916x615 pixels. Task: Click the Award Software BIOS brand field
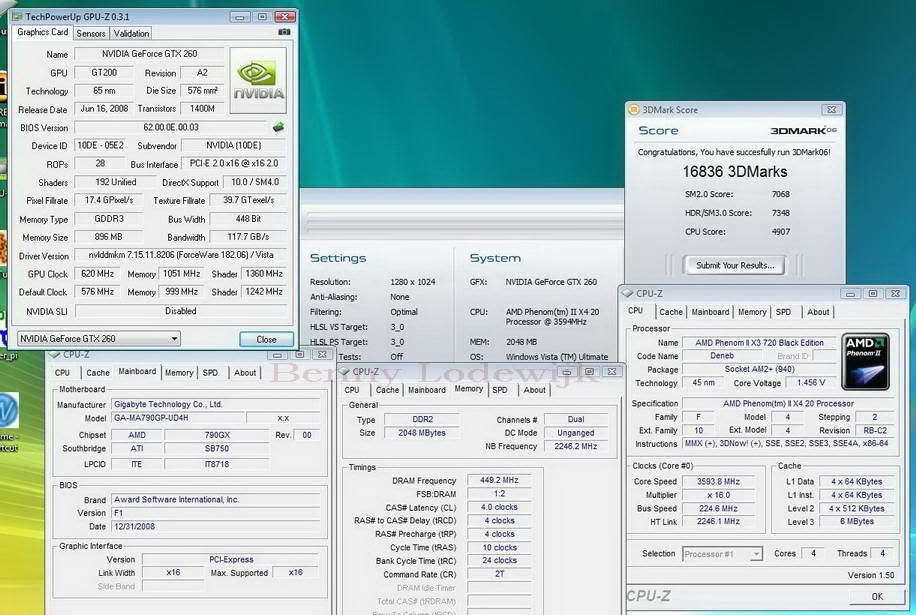pos(216,499)
